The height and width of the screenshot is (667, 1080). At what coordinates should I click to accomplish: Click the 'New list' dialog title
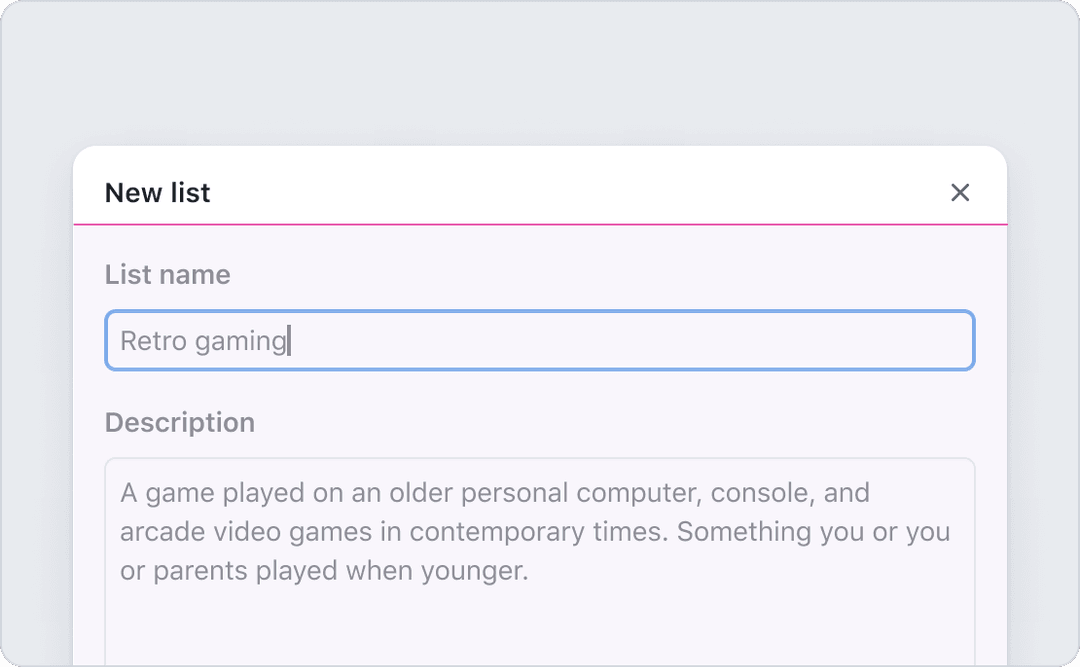coord(158,193)
